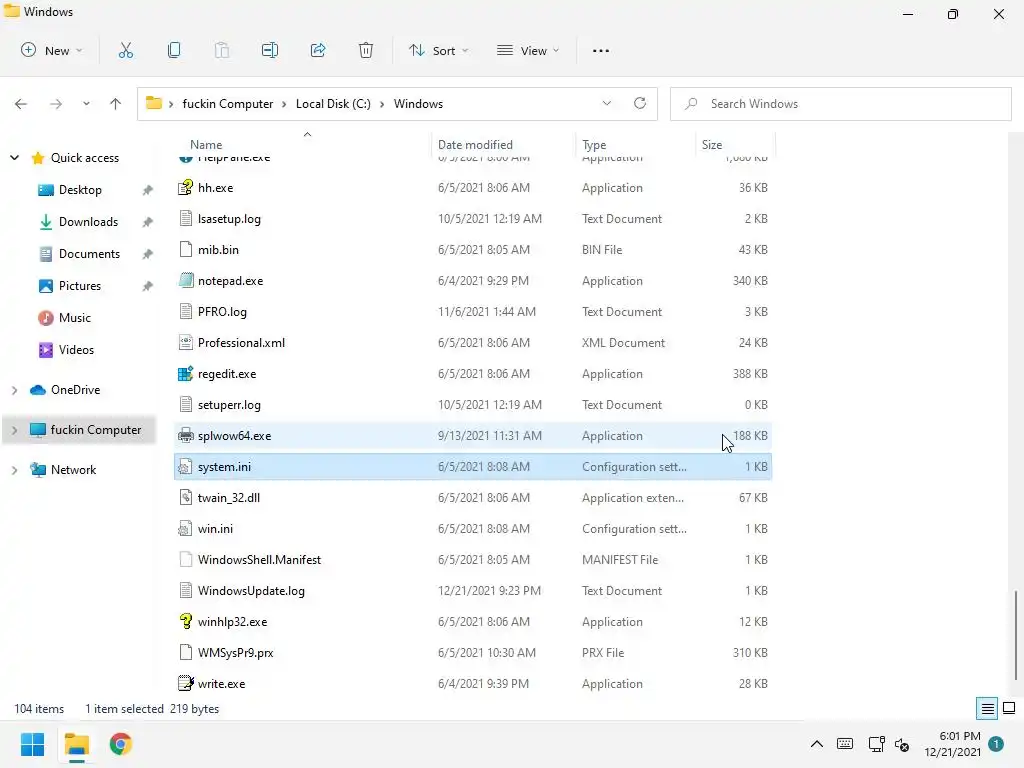Open File Explorer on the taskbar
Screen dimensions: 1024x768
point(77,744)
